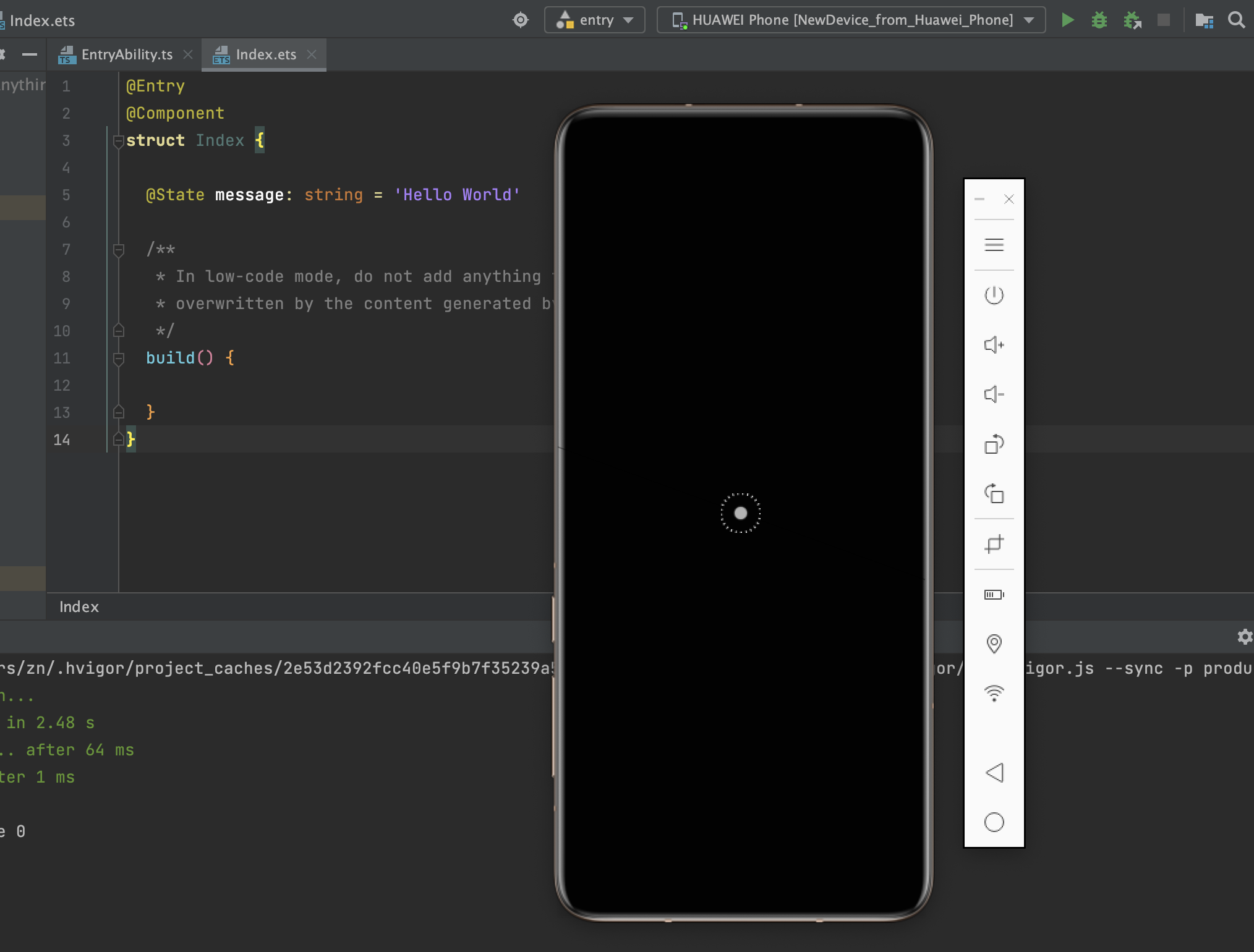The height and width of the screenshot is (952, 1254).
Task: Click the 'after 64 ms' output line
Action: (80, 750)
